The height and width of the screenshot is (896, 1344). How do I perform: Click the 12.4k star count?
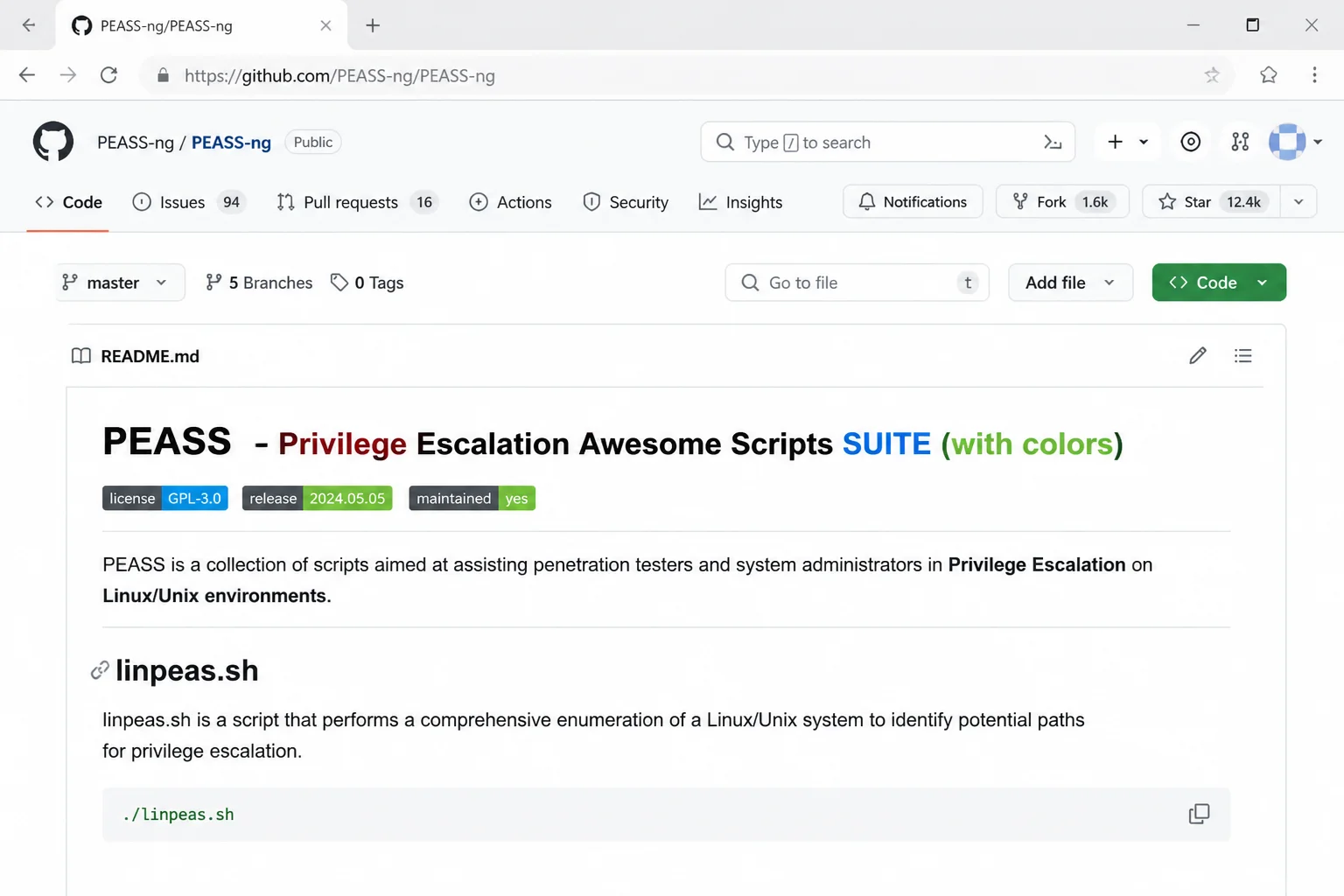click(x=1243, y=202)
